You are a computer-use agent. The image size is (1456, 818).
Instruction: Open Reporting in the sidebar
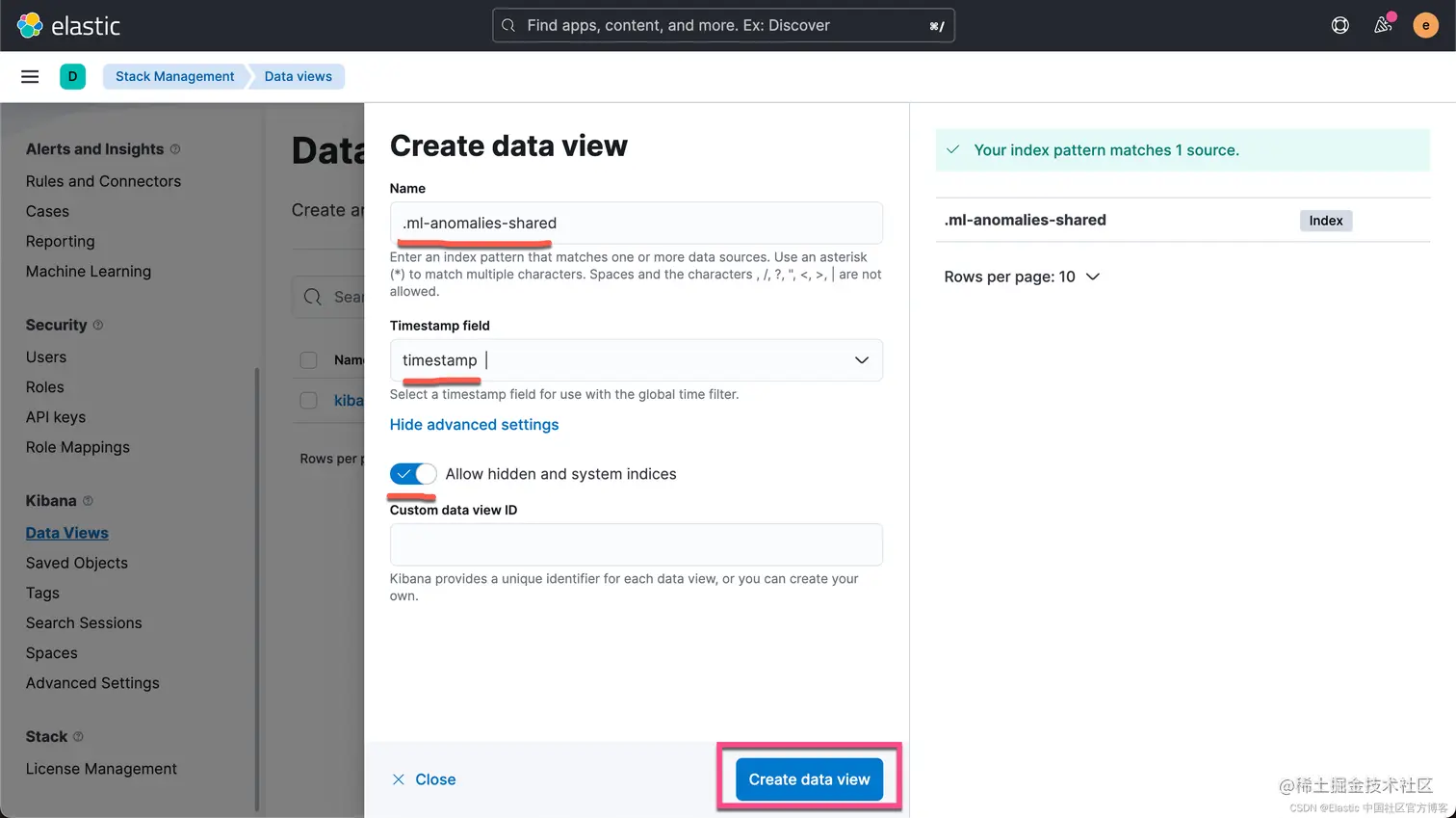60,241
